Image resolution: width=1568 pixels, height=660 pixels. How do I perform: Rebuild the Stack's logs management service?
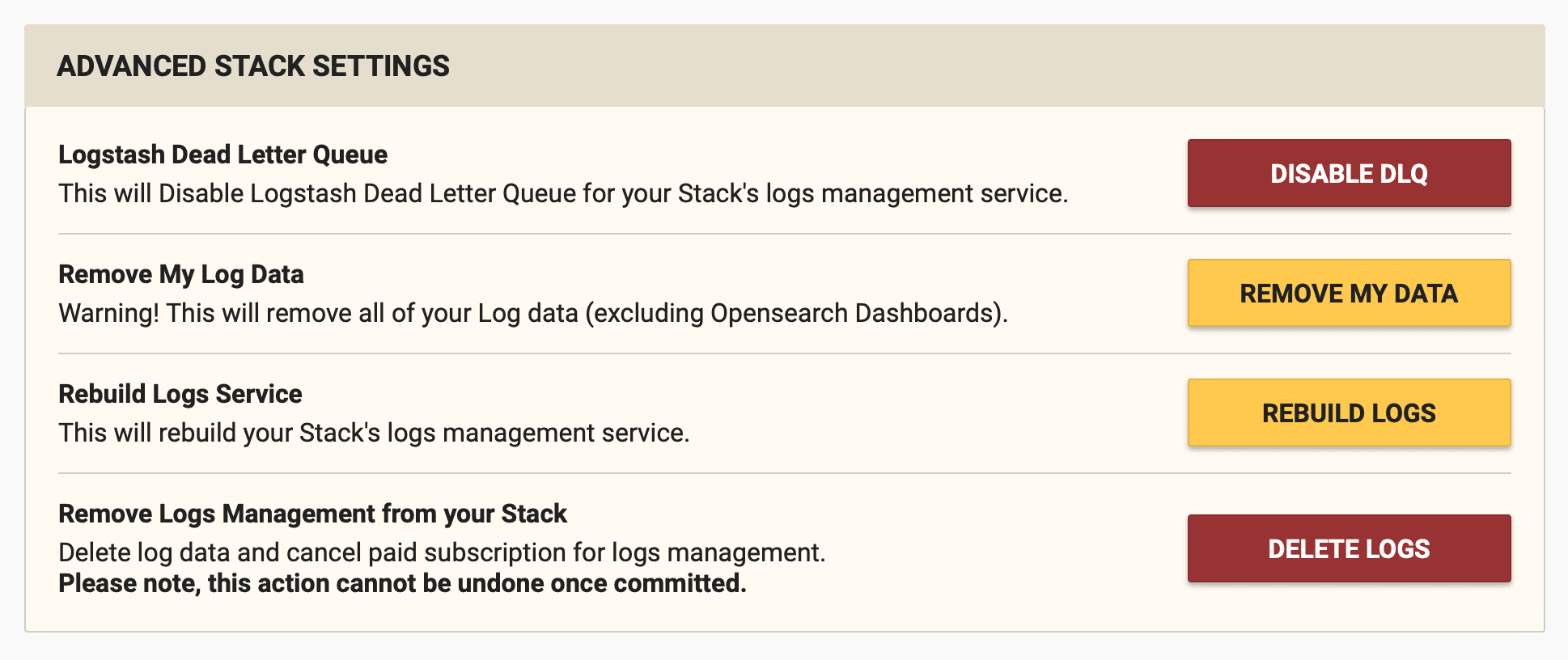click(x=1347, y=412)
